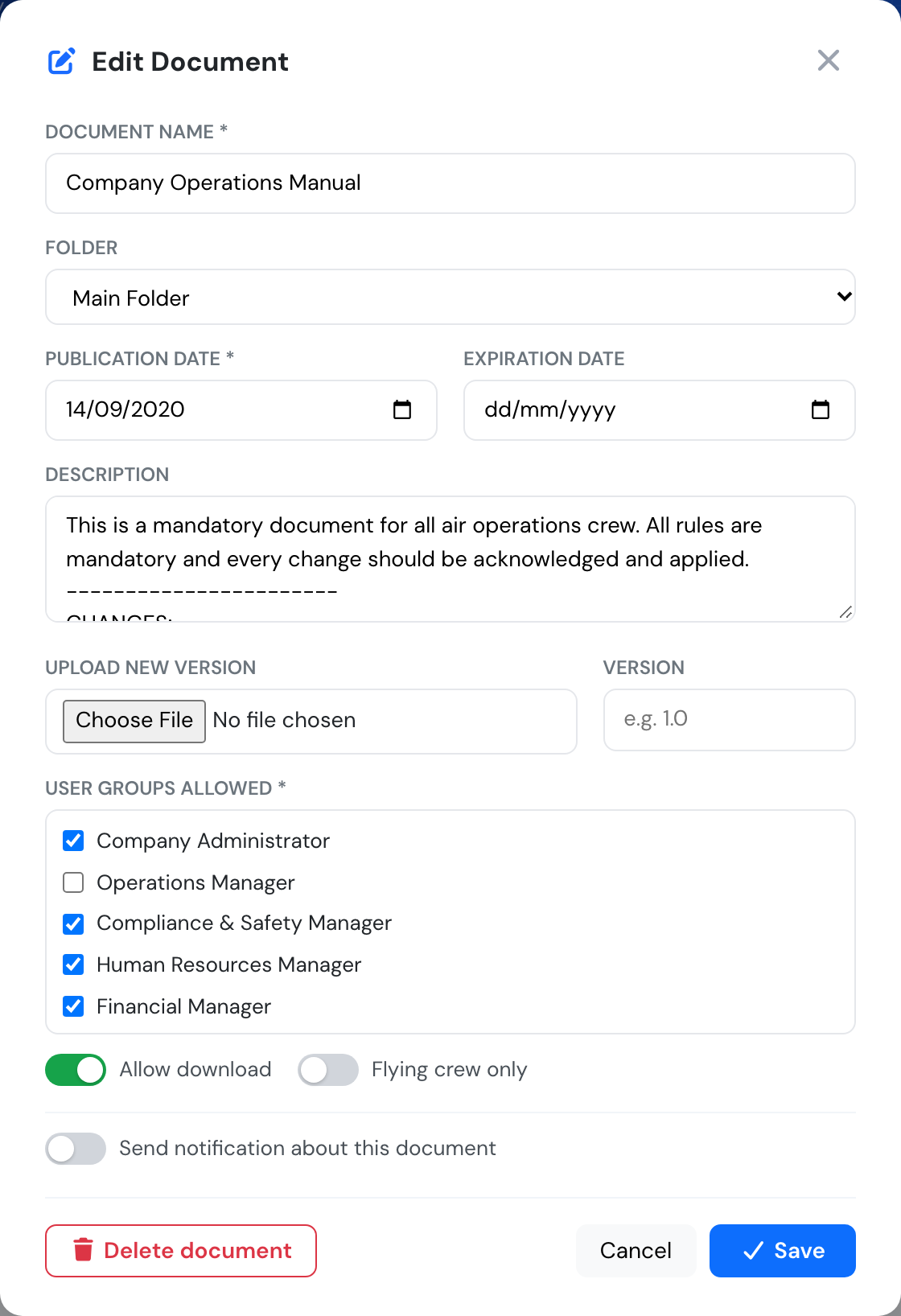Enable Send notification about this document
The image size is (901, 1316).
click(76, 1149)
